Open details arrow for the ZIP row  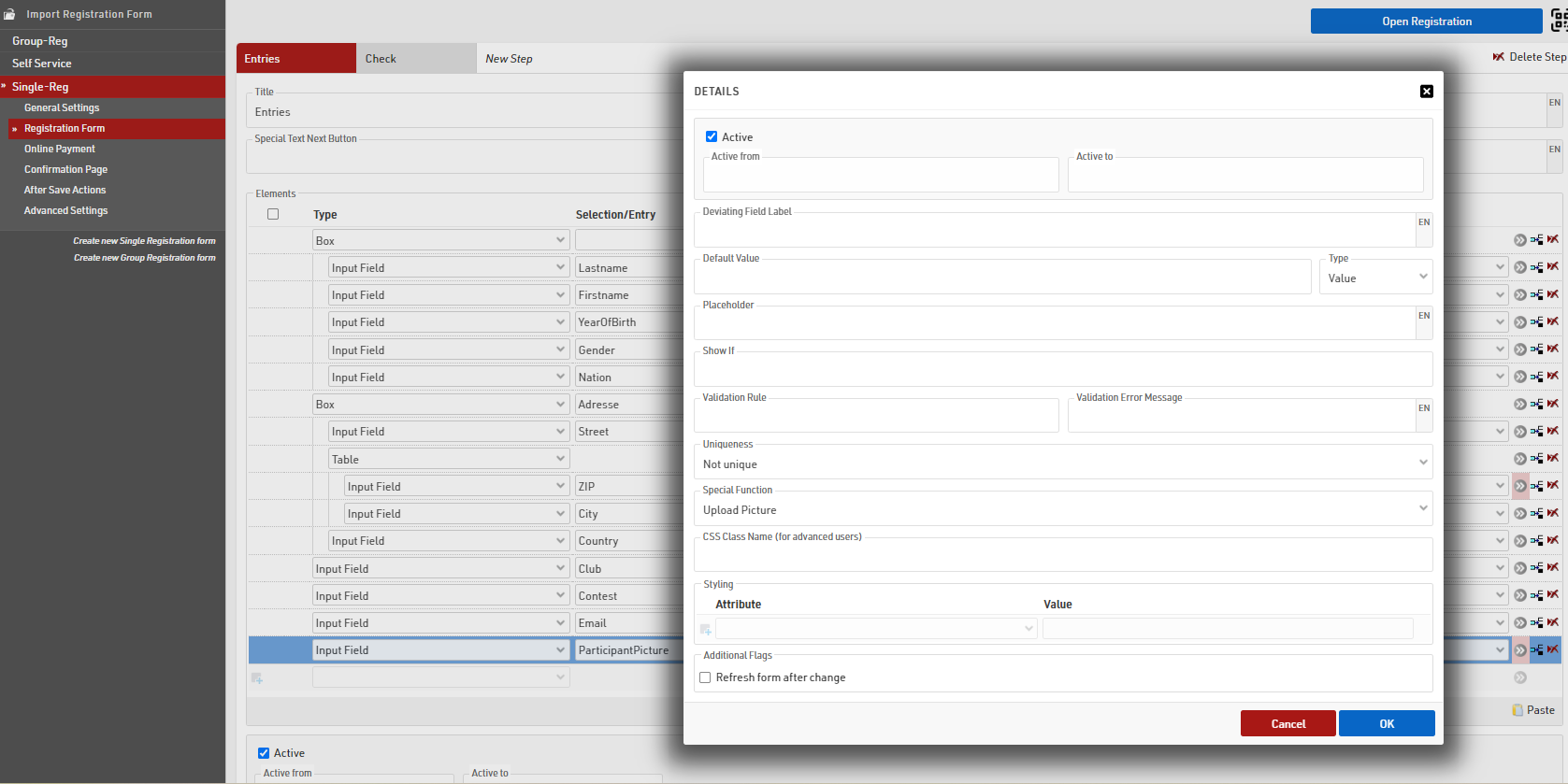tap(1520, 486)
